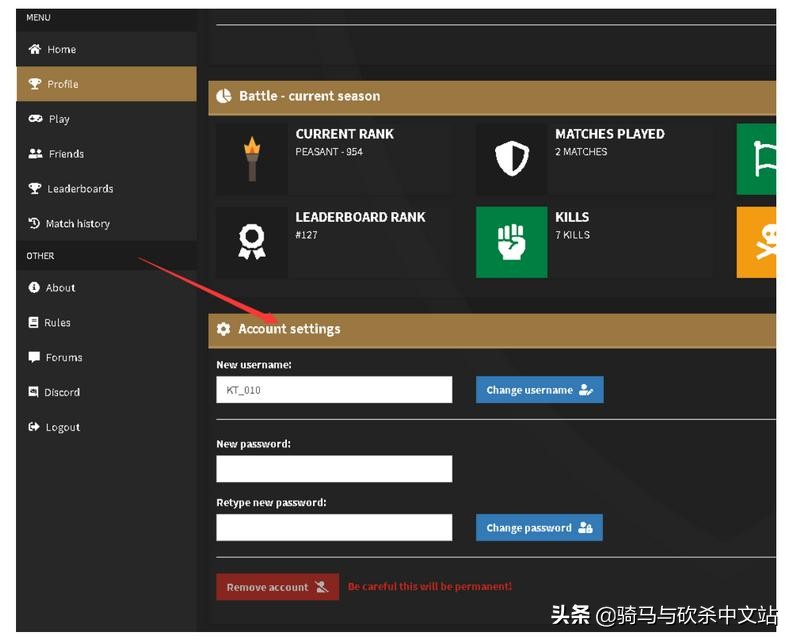Click the red Remove account button
The width and height of the screenshot is (796, 644).
click(278, 587)
